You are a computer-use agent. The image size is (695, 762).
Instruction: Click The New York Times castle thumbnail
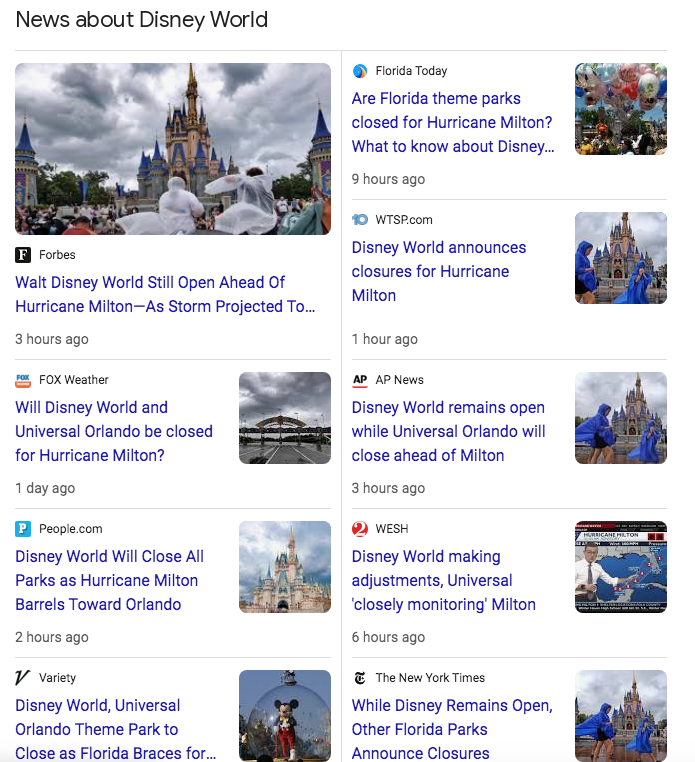point(621,715)
